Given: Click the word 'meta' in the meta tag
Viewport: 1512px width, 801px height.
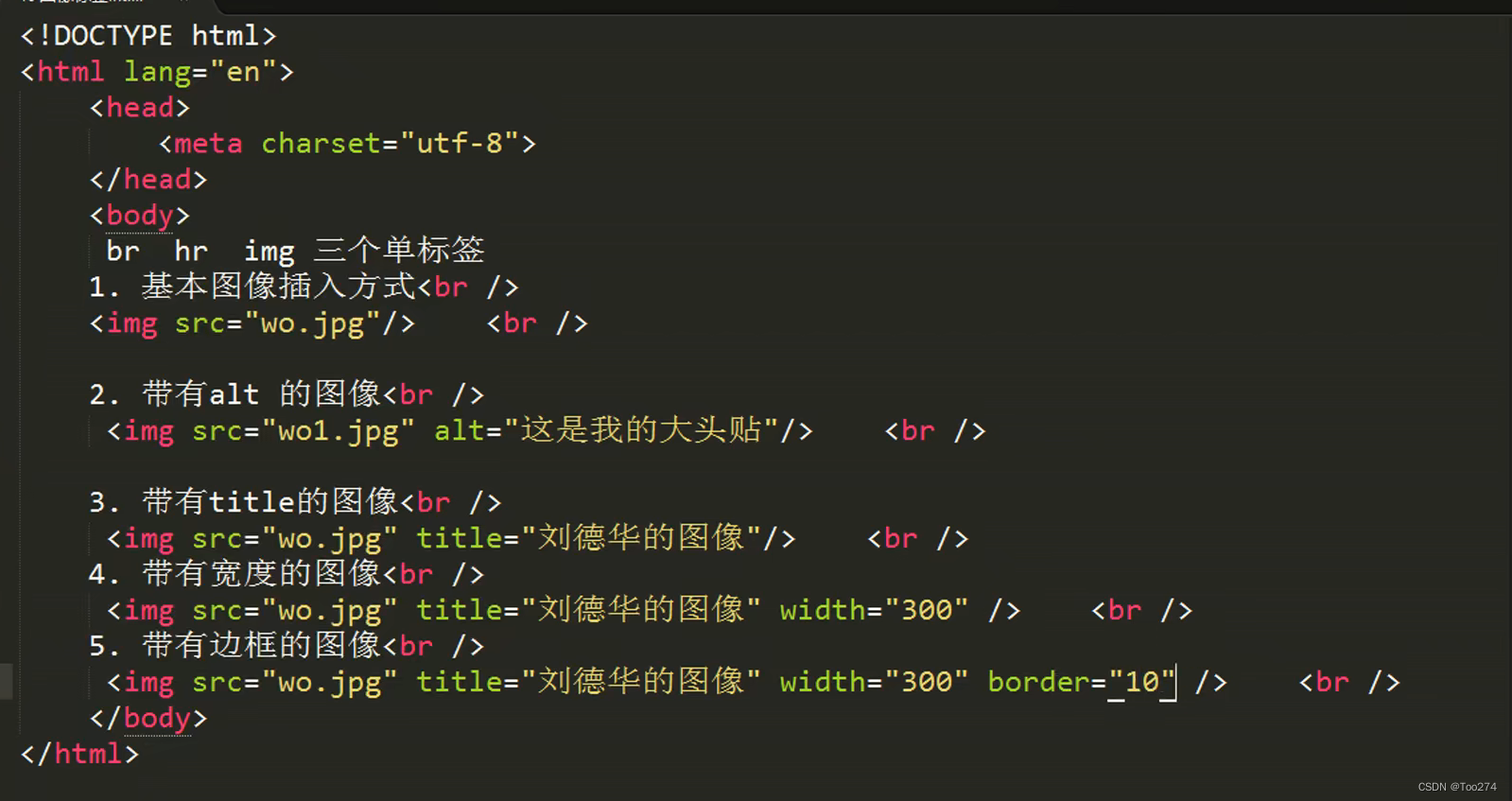Looking at the screenshot, I should point(209,144).
